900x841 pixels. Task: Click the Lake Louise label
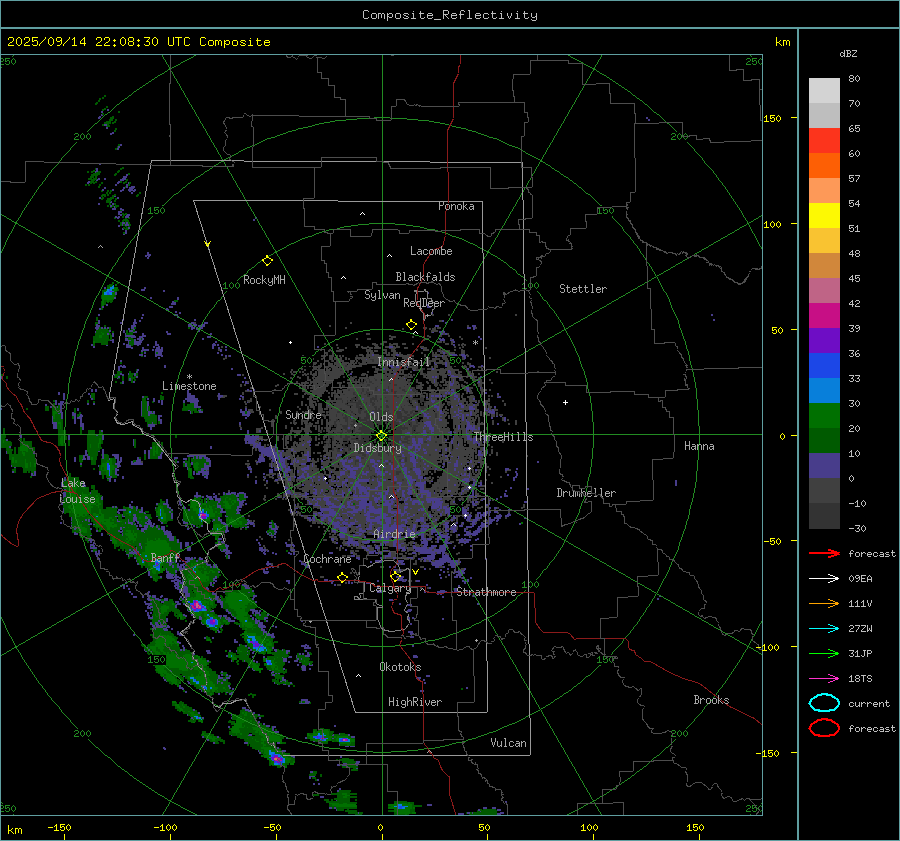click(77, 491)
